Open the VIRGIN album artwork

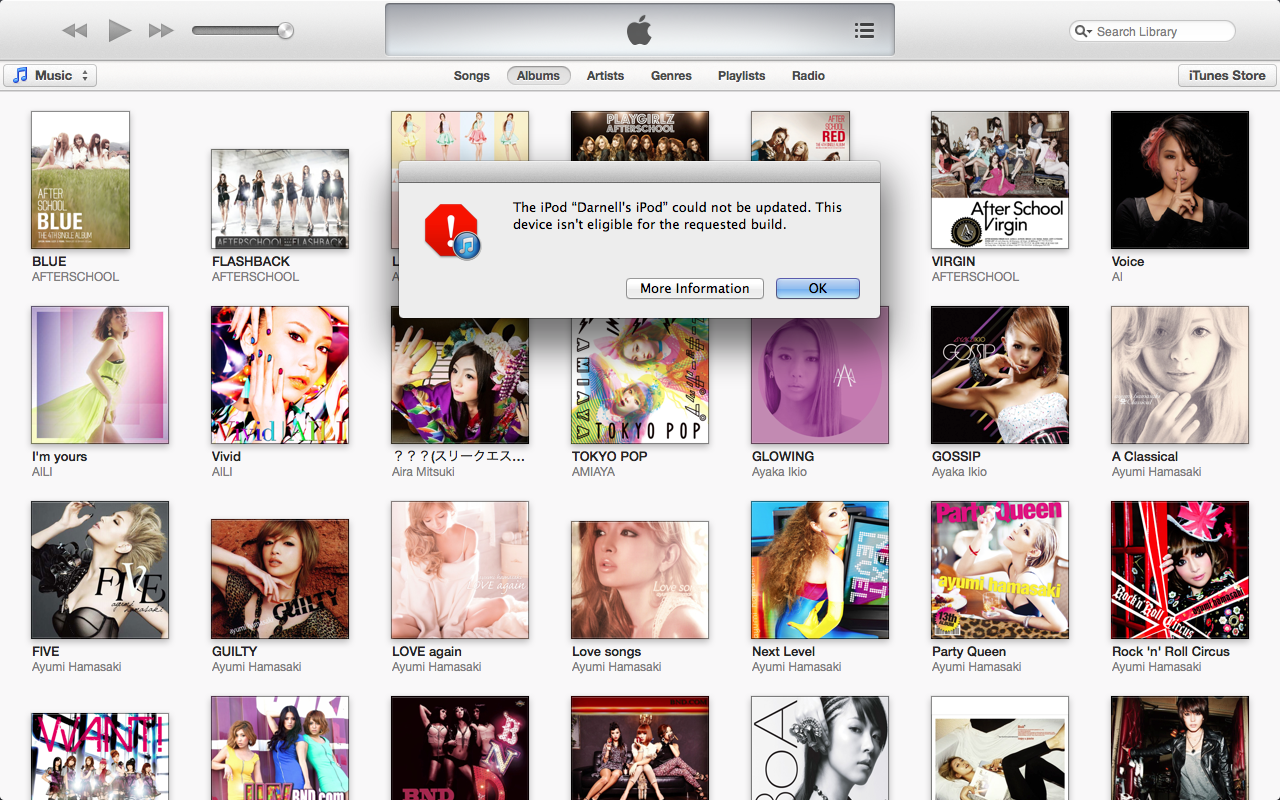coord(1000,180)
